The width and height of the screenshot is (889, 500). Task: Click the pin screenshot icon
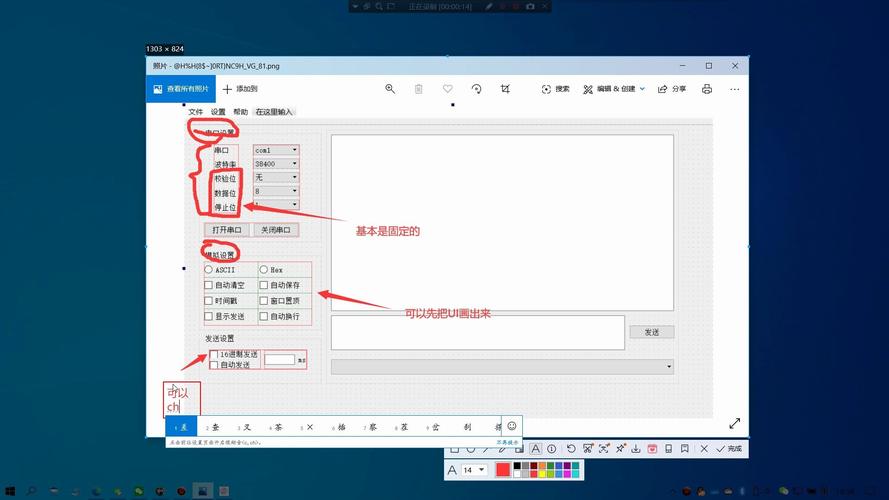coord(620,448)
